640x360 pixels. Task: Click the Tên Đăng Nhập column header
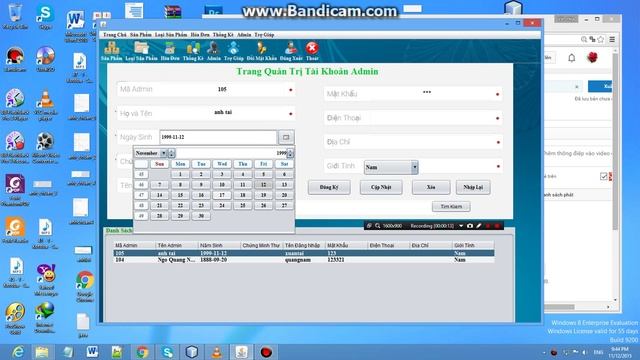[x=304, y=245]
